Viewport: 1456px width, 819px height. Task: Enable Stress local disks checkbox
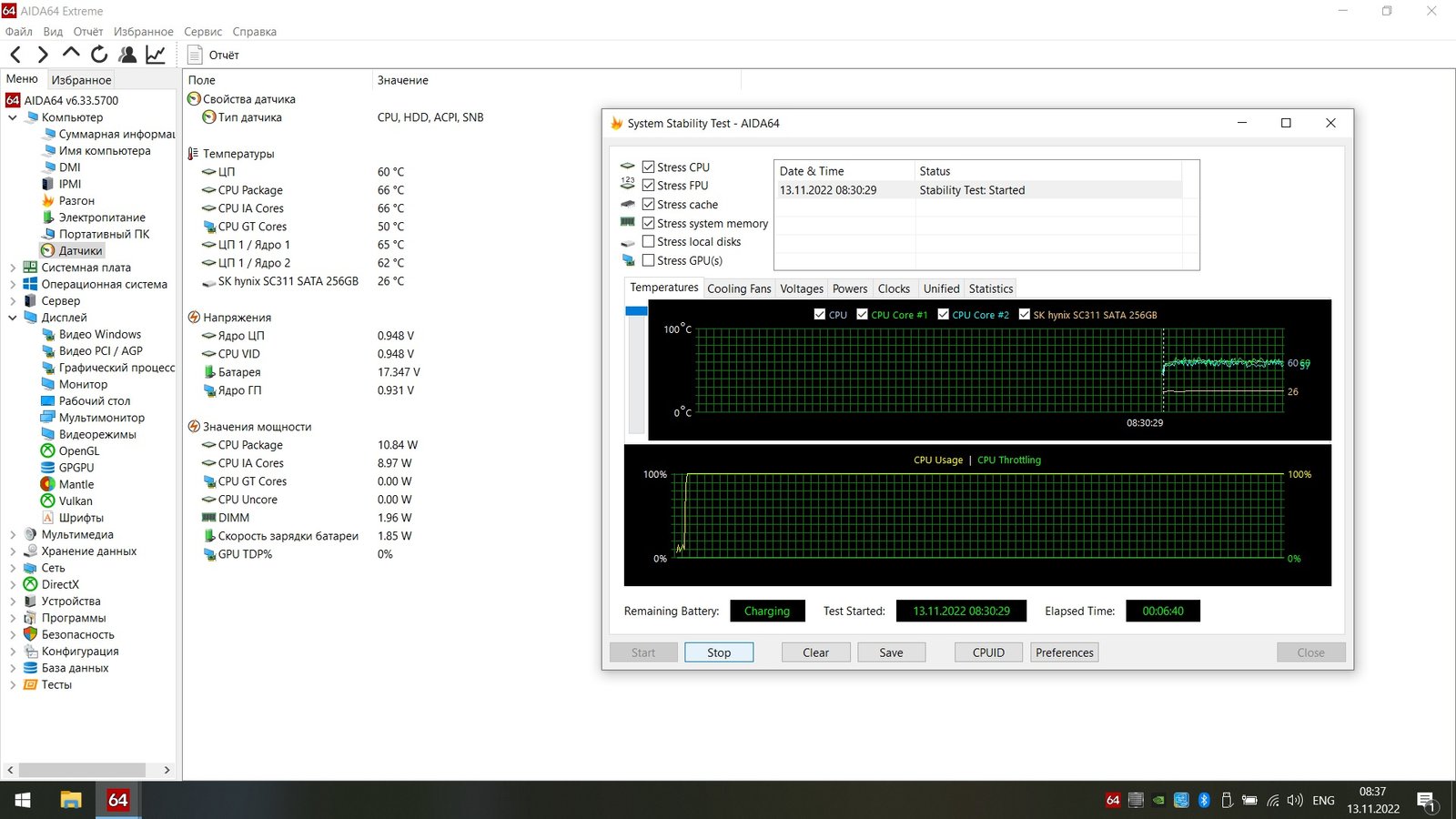point(648,242)
